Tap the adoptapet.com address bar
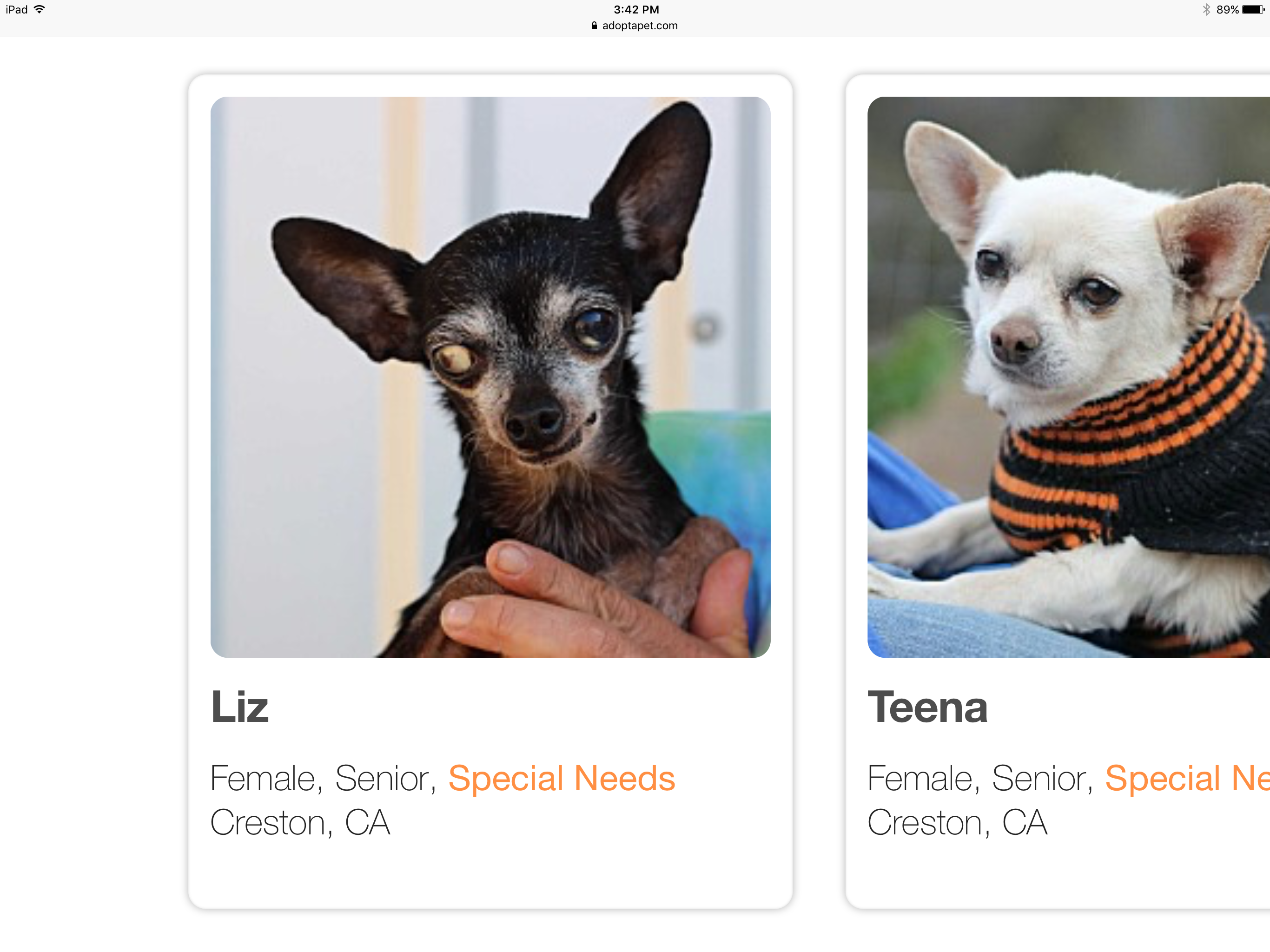Image resolution: width=1270 pixels, height=952 pixels. 635,26
